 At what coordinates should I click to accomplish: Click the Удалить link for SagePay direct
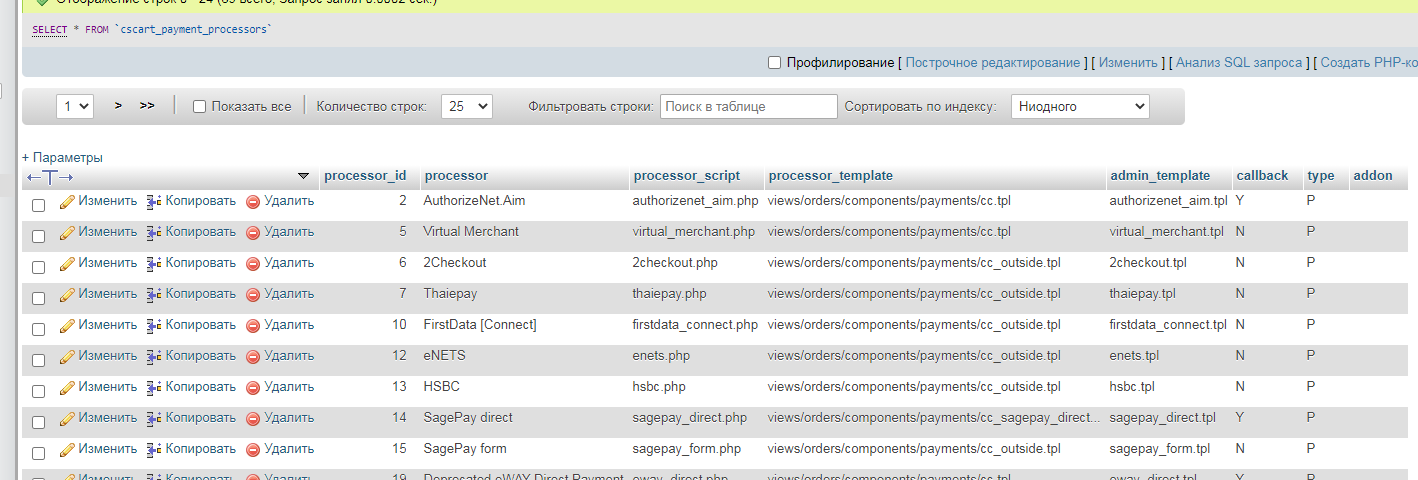point(289,417)
